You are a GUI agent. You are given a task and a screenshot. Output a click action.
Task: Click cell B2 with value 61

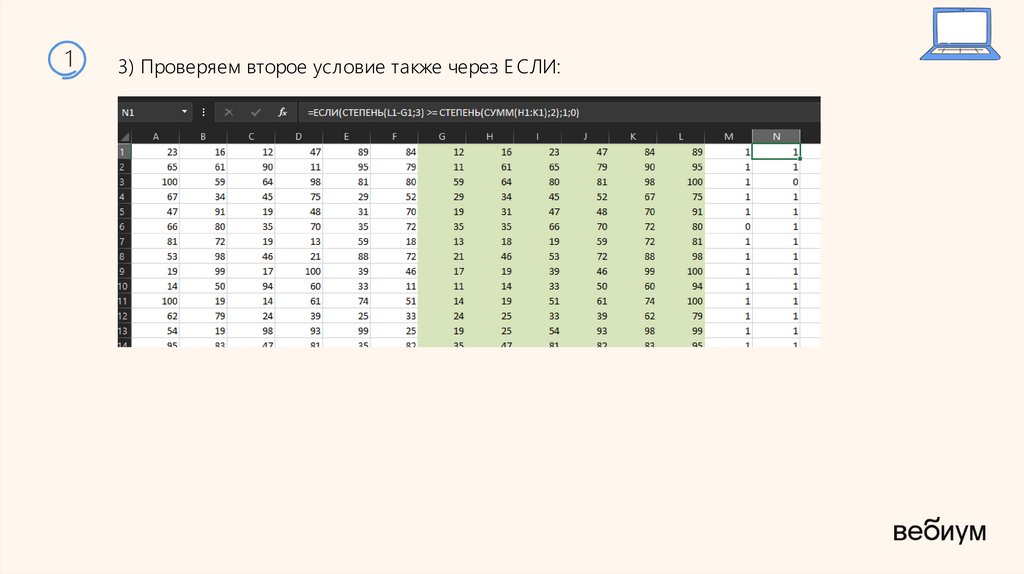pyautogui.click(x=203, y=167)
